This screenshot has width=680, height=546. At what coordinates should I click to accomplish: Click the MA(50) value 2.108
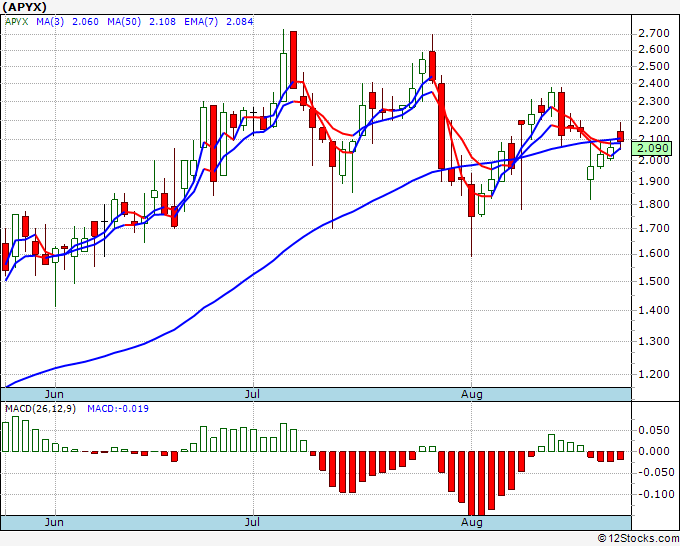[x=163, y=22]
